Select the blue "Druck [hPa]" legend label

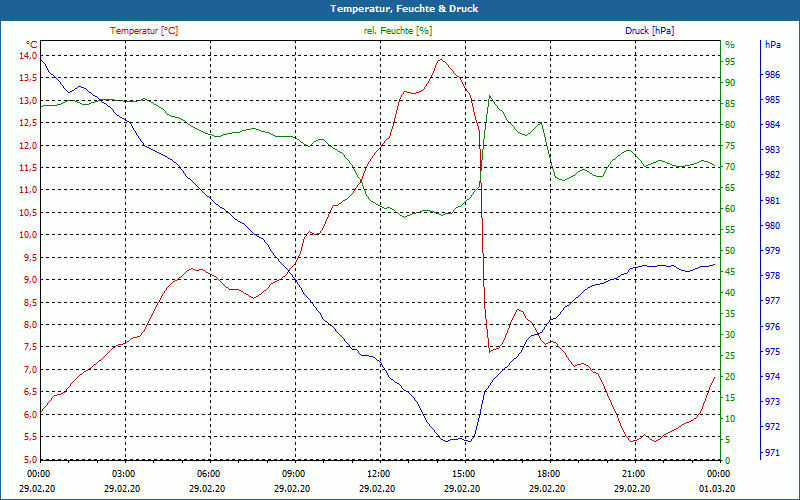(x=649, y=31)
